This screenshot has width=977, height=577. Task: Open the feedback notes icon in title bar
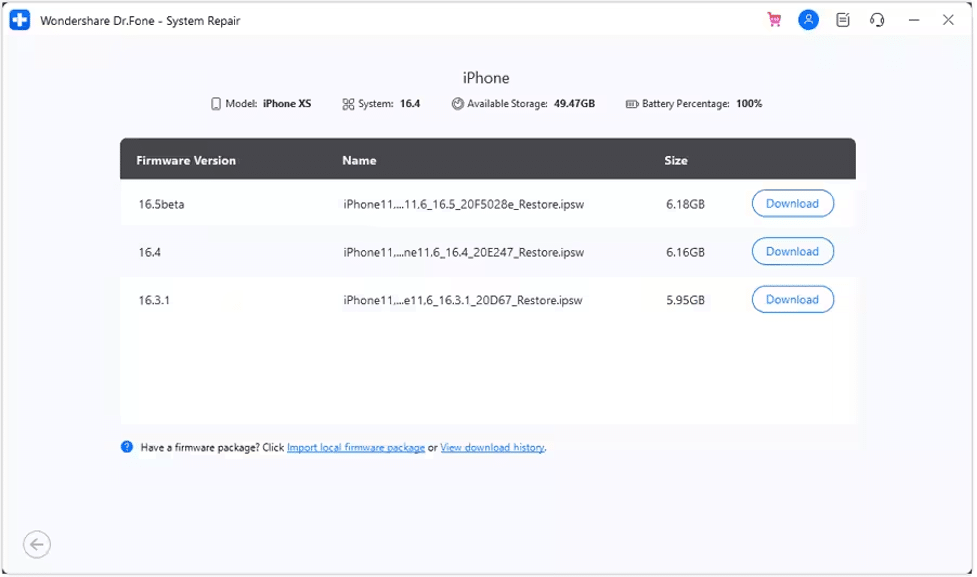coord(842,18)
